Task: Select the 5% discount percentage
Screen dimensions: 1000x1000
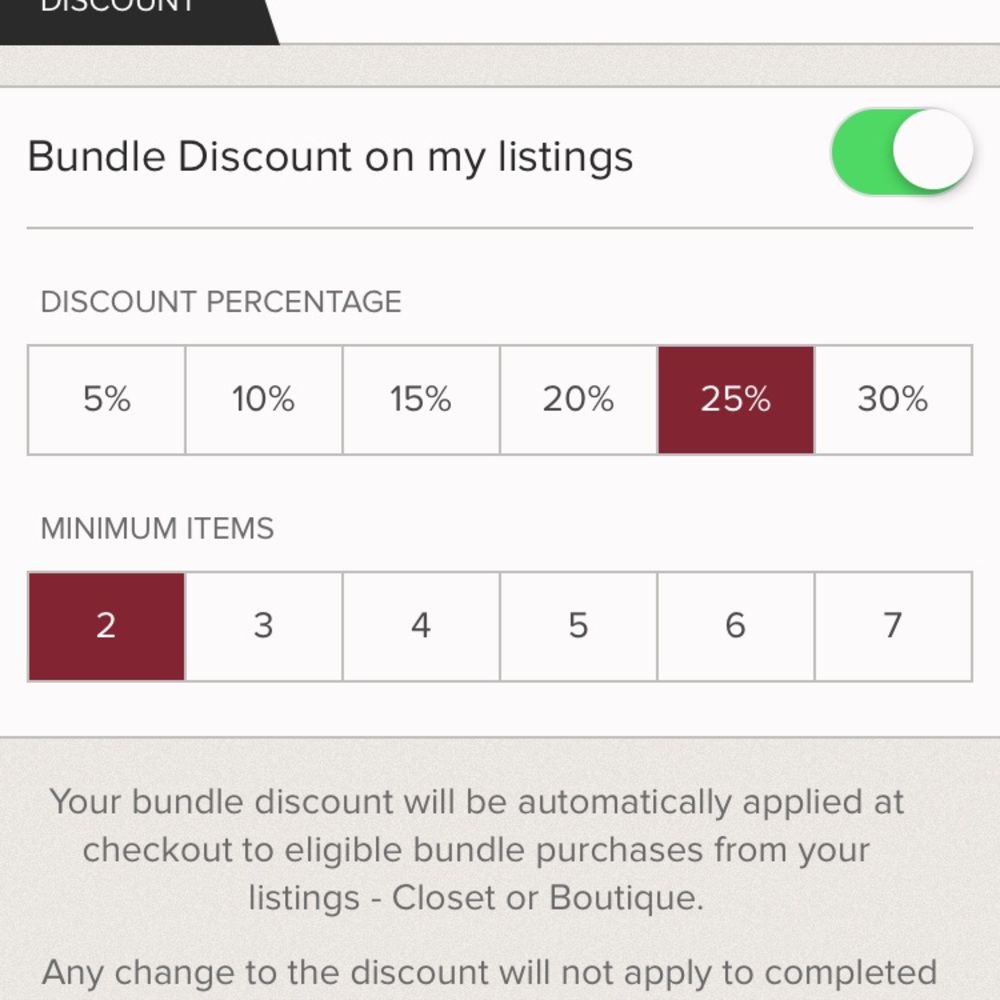Action: pyautogui.click(x=105, y=398)
